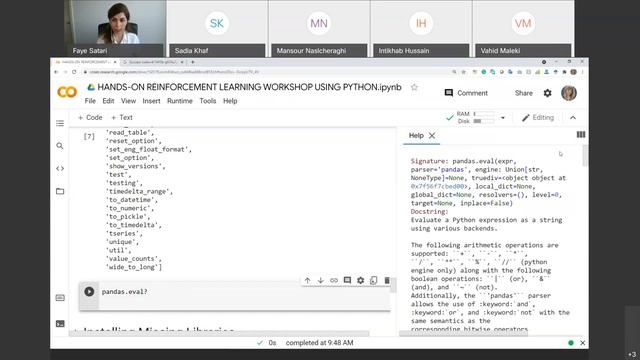Select Faye Satari video thumbnail
Screen dimensions: 640x360
[115, 28]
